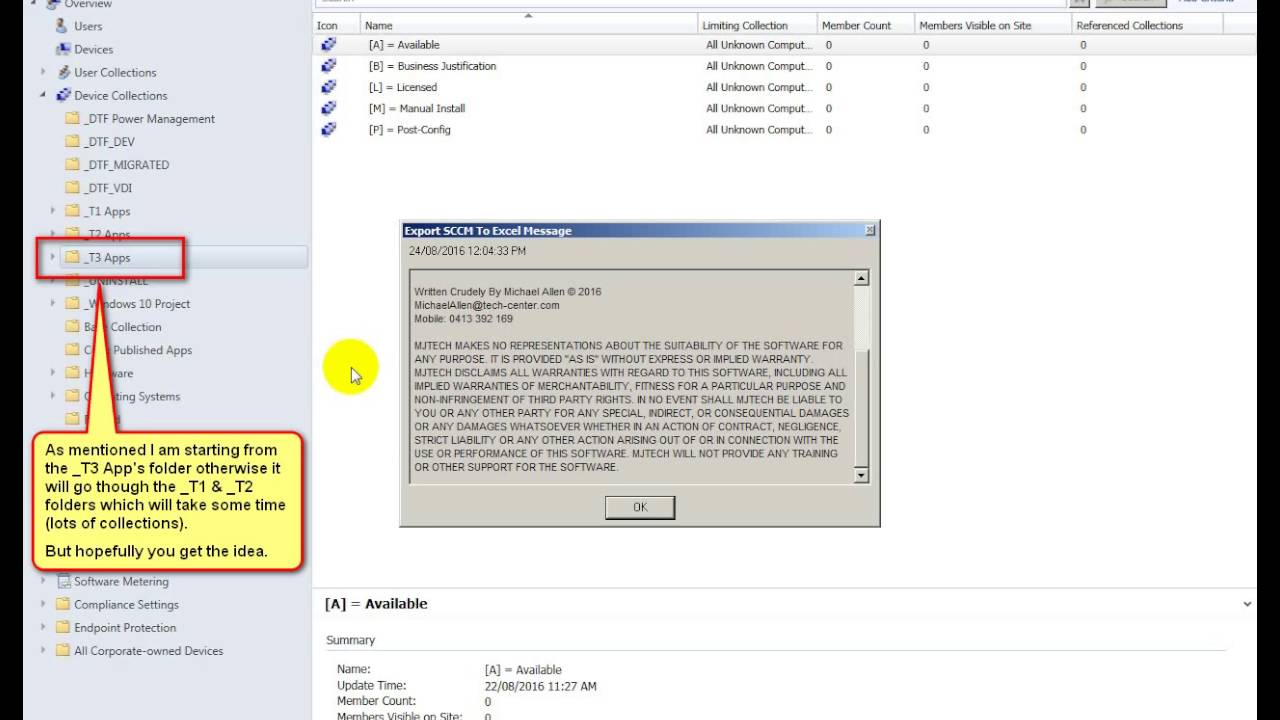Click the message dialog scrollbar thumb
The image size is (1280, 720).
pyautogui.click(x=861, y=408)
